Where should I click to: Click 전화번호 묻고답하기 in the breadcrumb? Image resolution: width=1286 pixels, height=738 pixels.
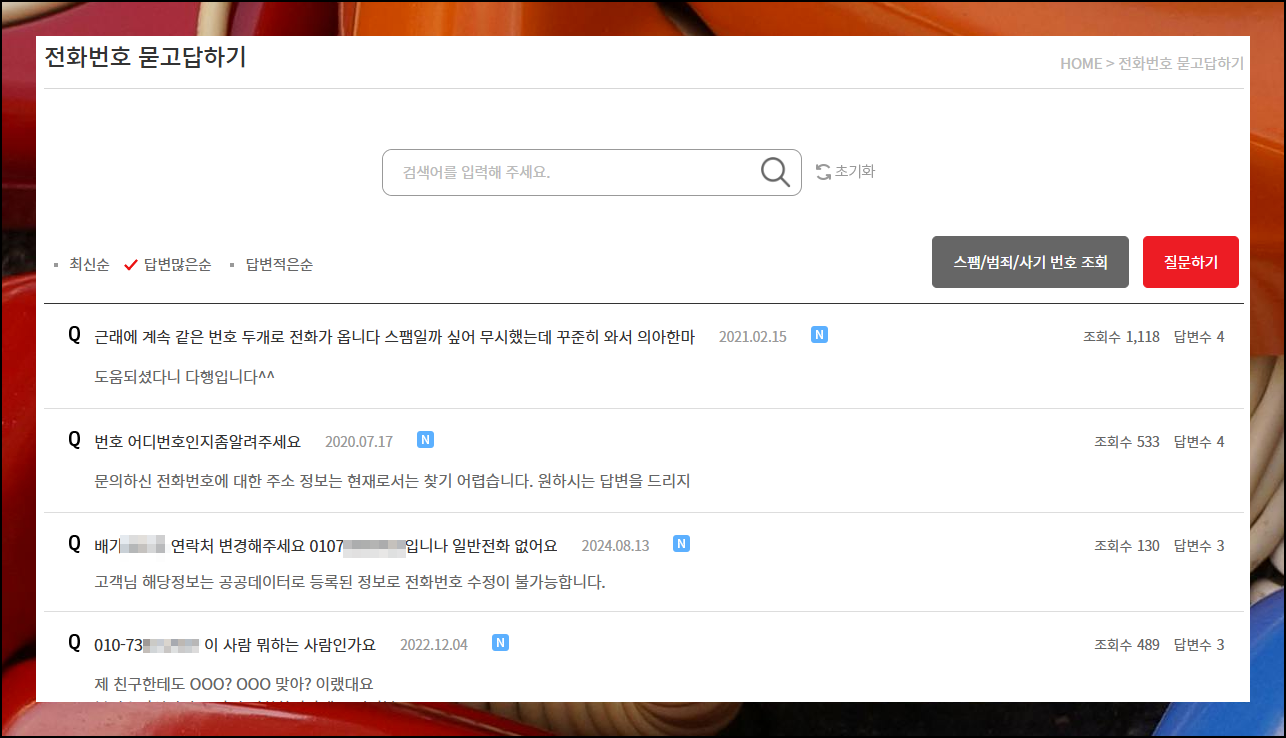pos(1181,63)
